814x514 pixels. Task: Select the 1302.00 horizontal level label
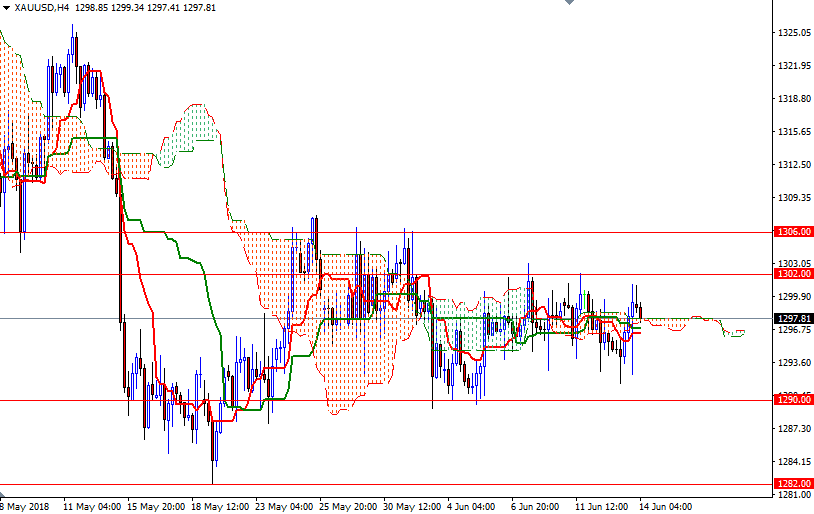[x=793, y=274]
